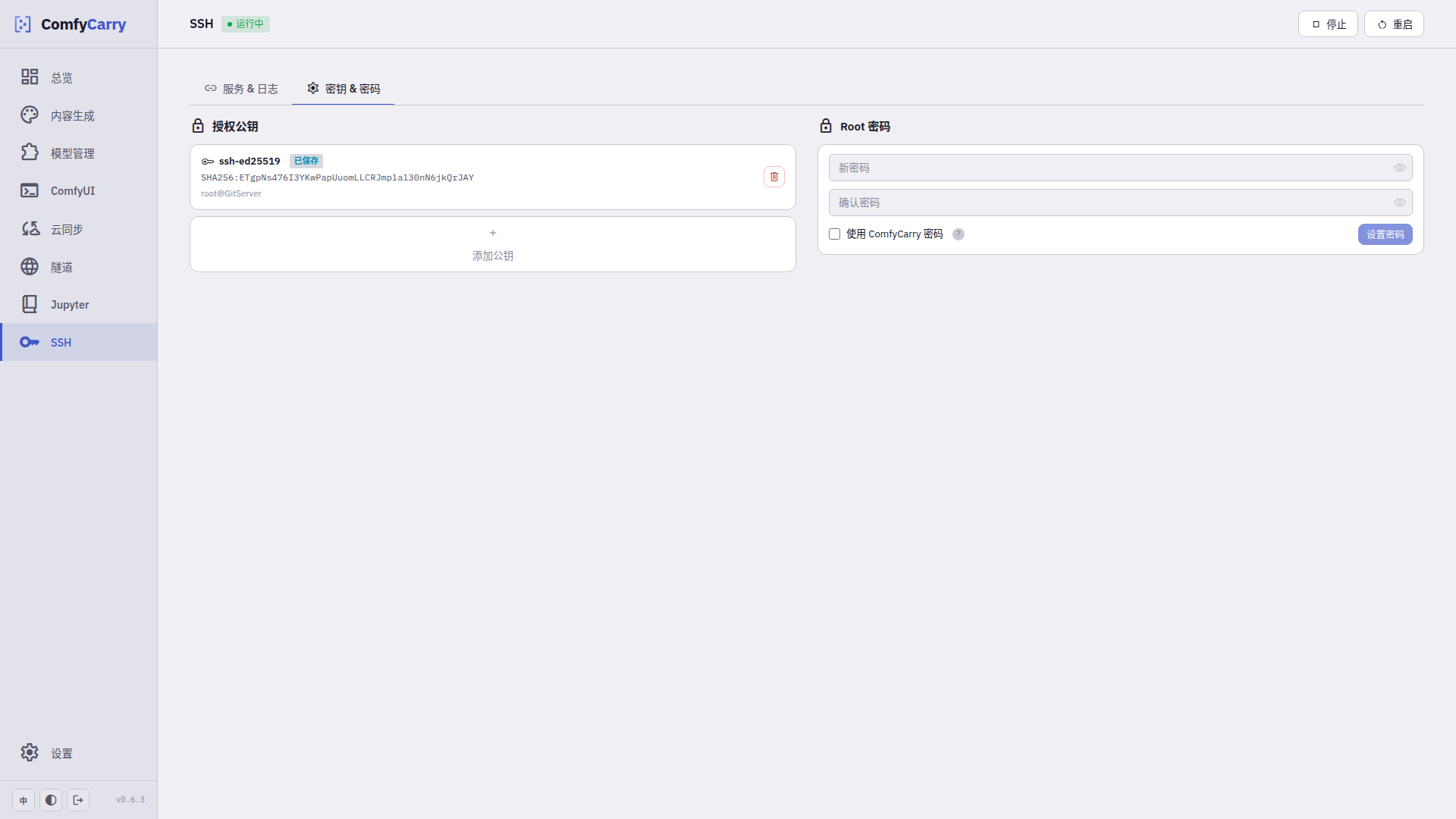Select the SSH sidebar item

pyautogui.click(x=79, y=342)
